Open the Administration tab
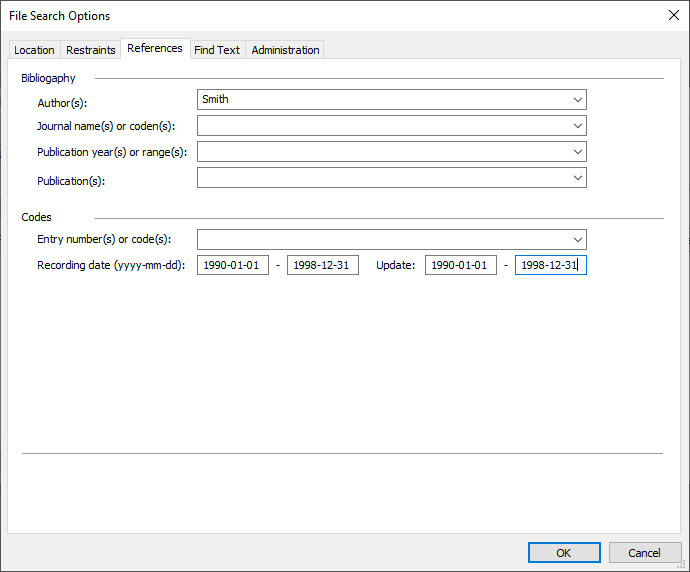 (285, 50)
